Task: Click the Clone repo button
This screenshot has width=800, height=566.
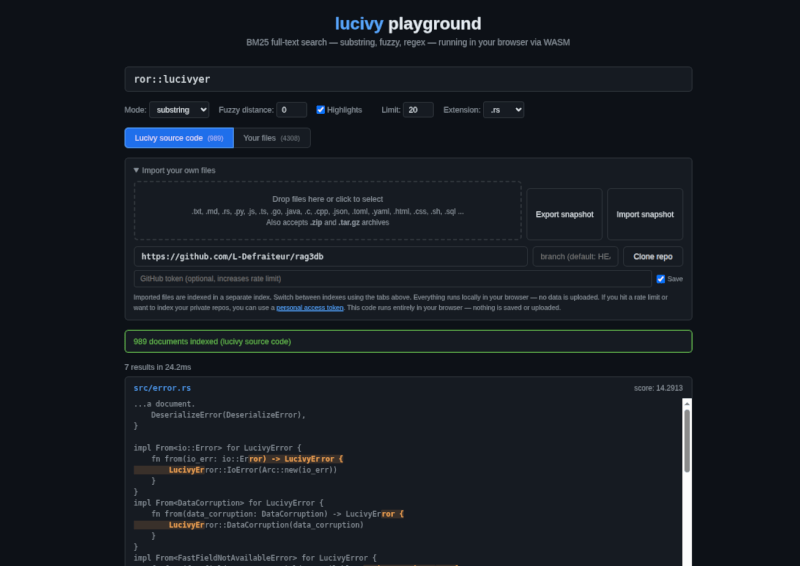Action: [x=653, y=257]
